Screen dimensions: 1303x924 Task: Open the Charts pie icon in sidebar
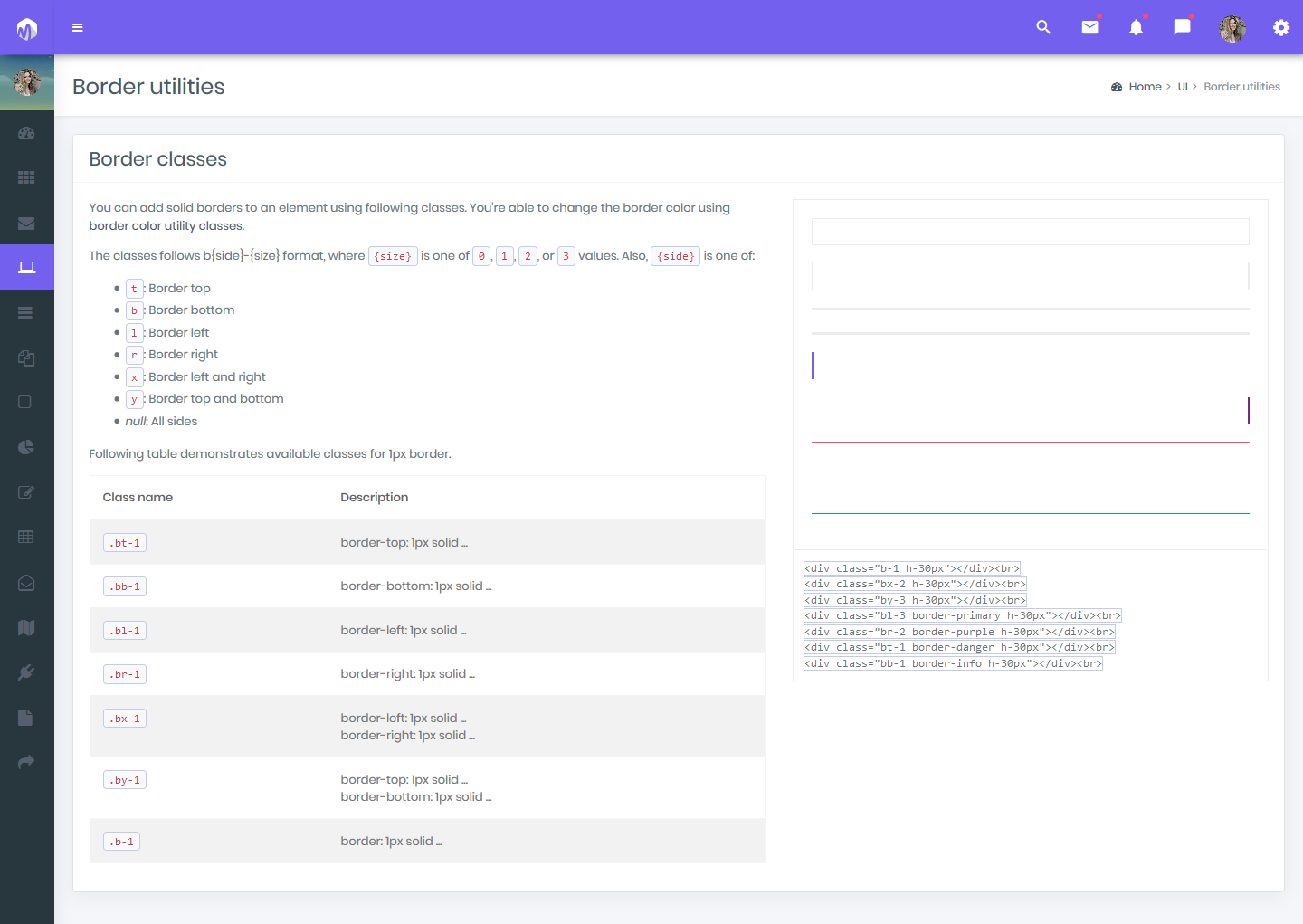pos(26,446)
